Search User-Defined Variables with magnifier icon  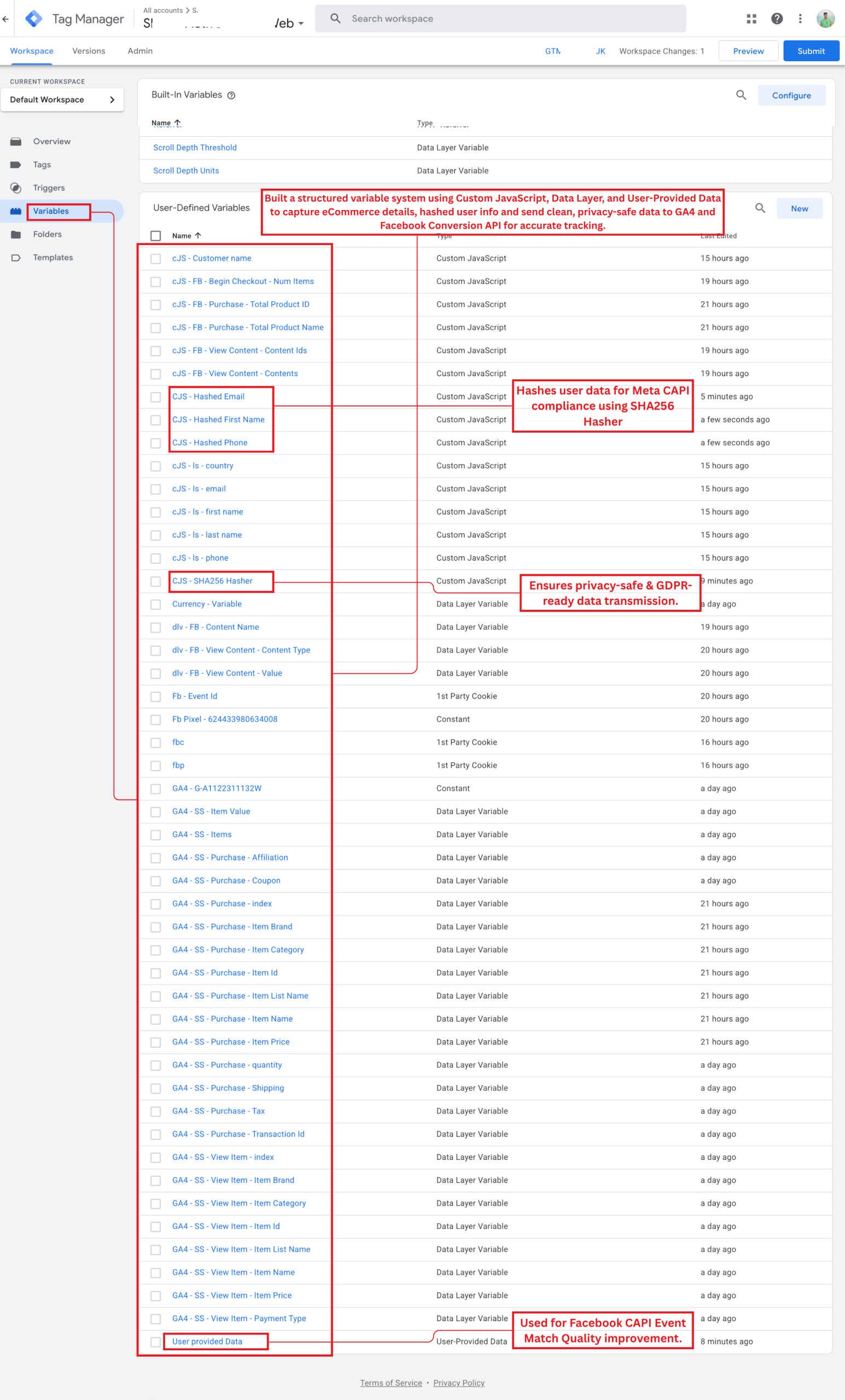[760, 208]
